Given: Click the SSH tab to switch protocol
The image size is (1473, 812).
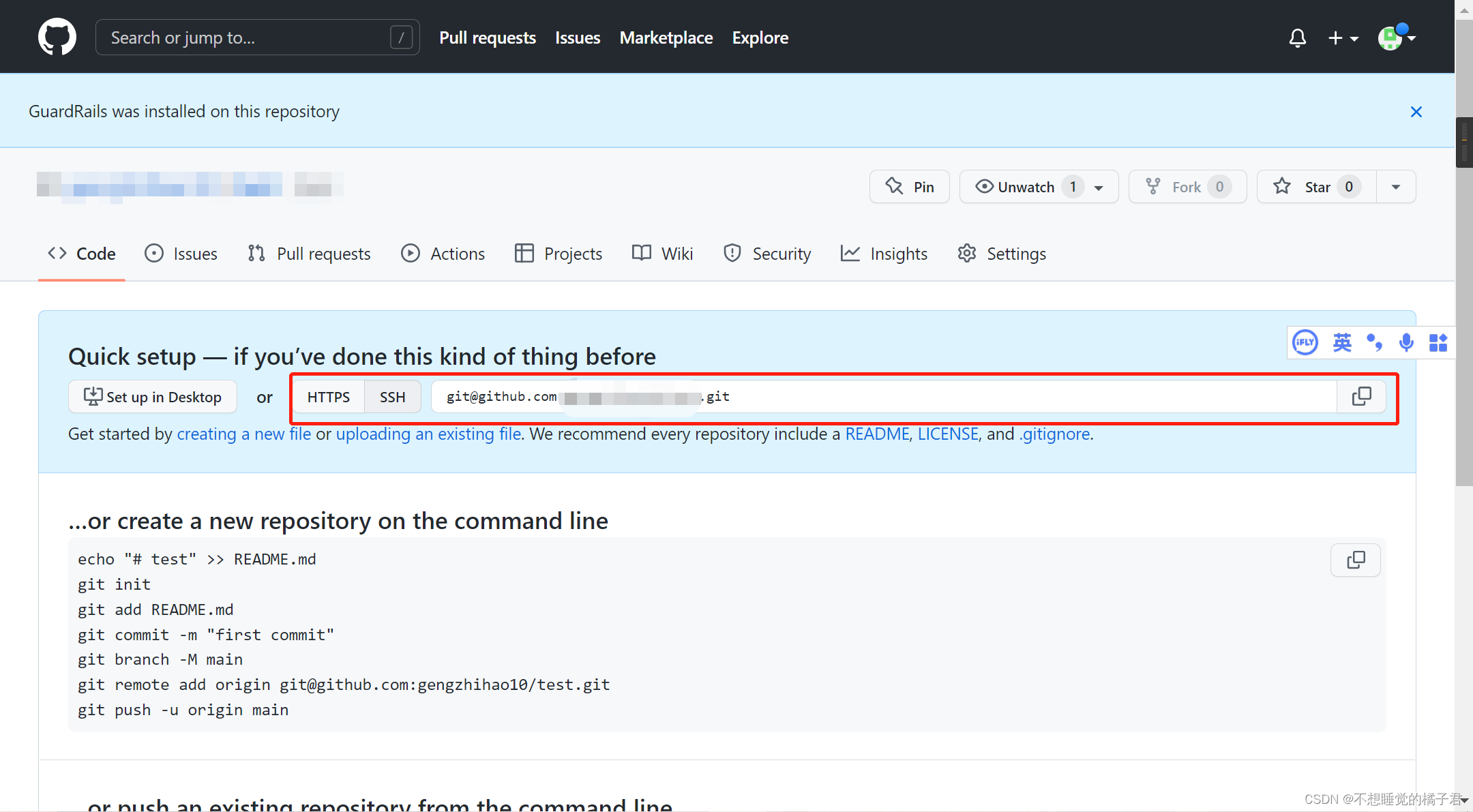Looking at the screenshot, I should [392, 396].
